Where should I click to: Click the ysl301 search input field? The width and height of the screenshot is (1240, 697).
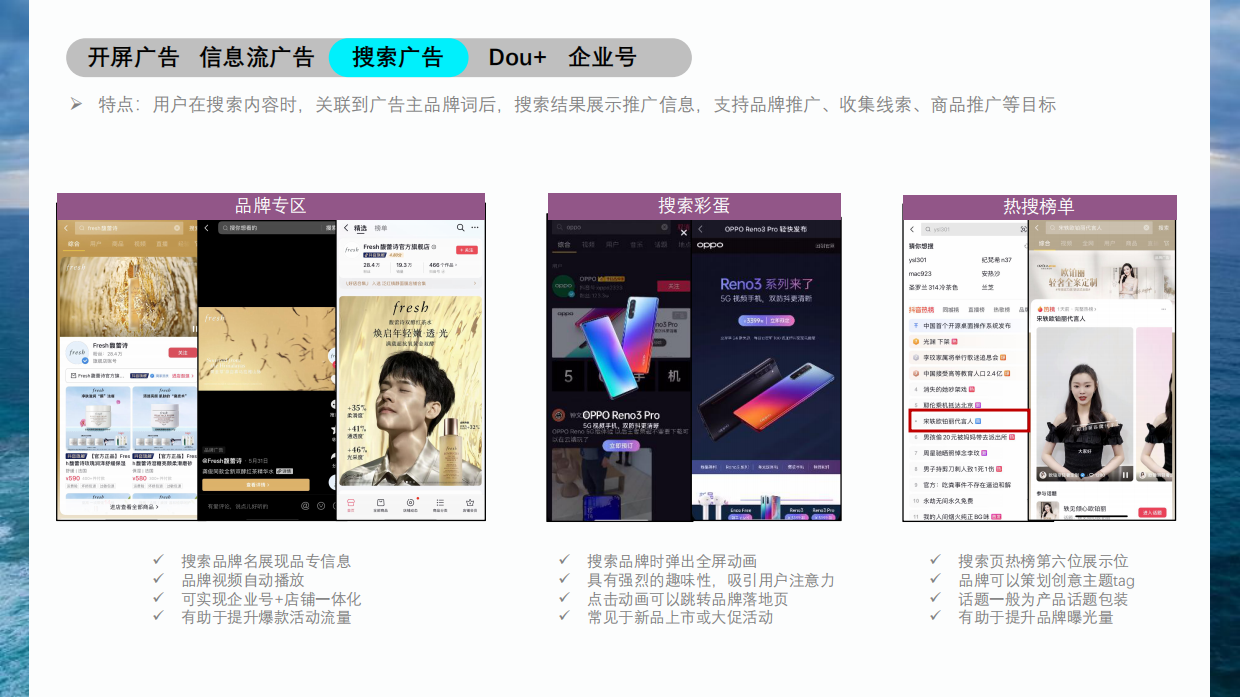[970, 229]
